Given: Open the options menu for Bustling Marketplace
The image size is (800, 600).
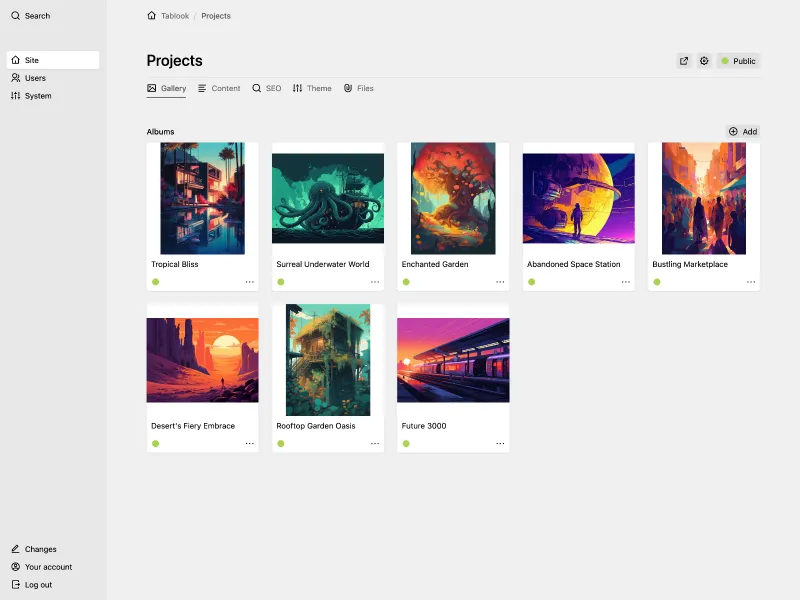Looking at the screenshot, I should coord(751,282).
